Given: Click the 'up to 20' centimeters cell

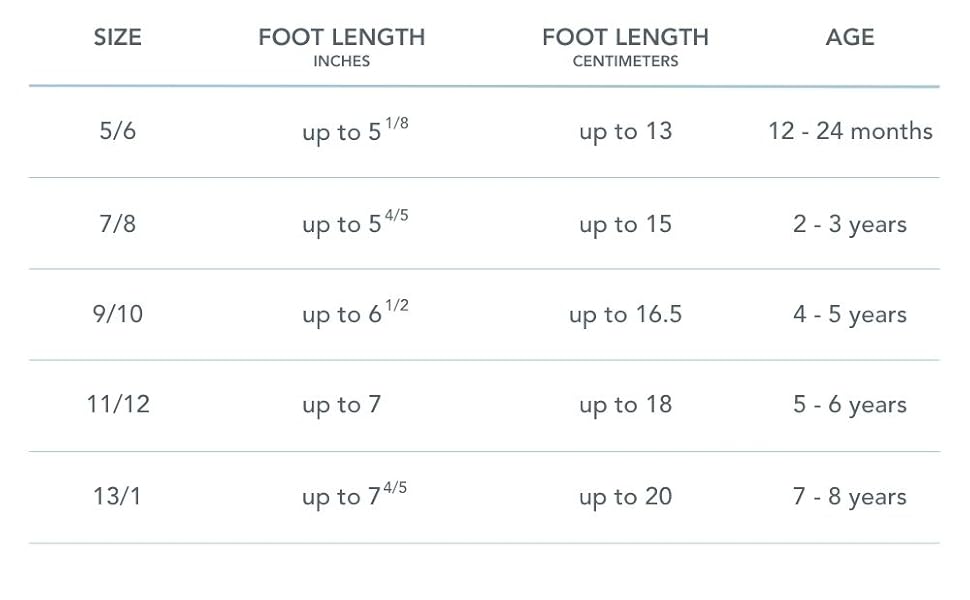Looking at the screenshot, I should [625, 497].
